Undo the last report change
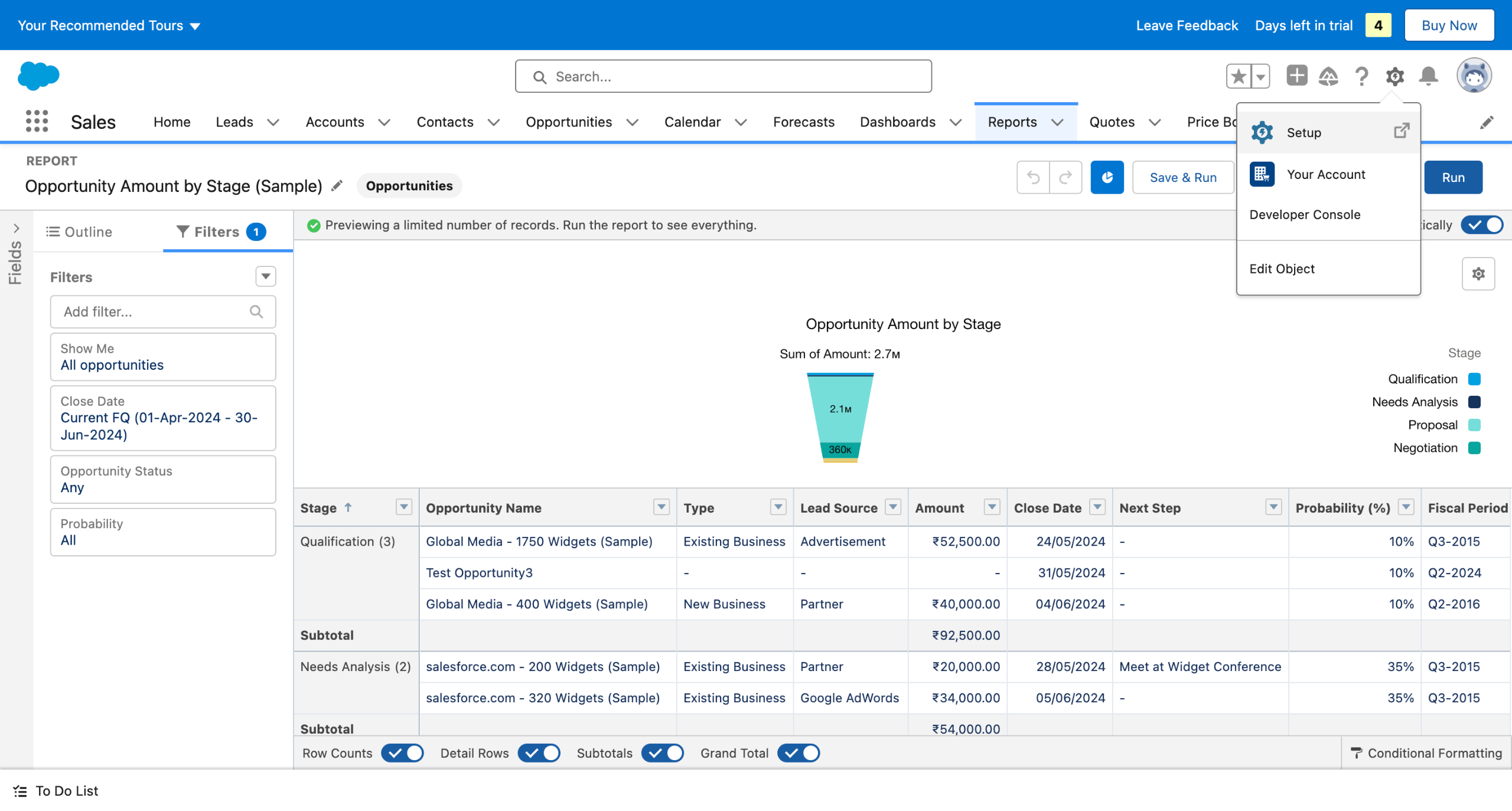 (x=1033, y=177)
